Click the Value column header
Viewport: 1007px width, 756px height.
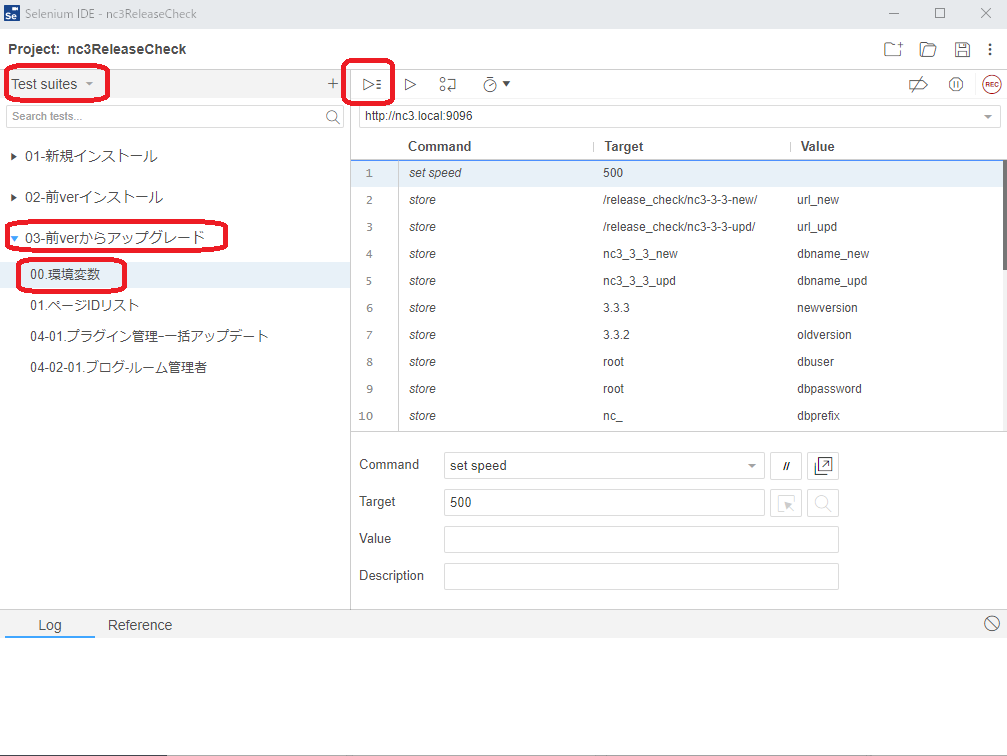click(817, 146)
